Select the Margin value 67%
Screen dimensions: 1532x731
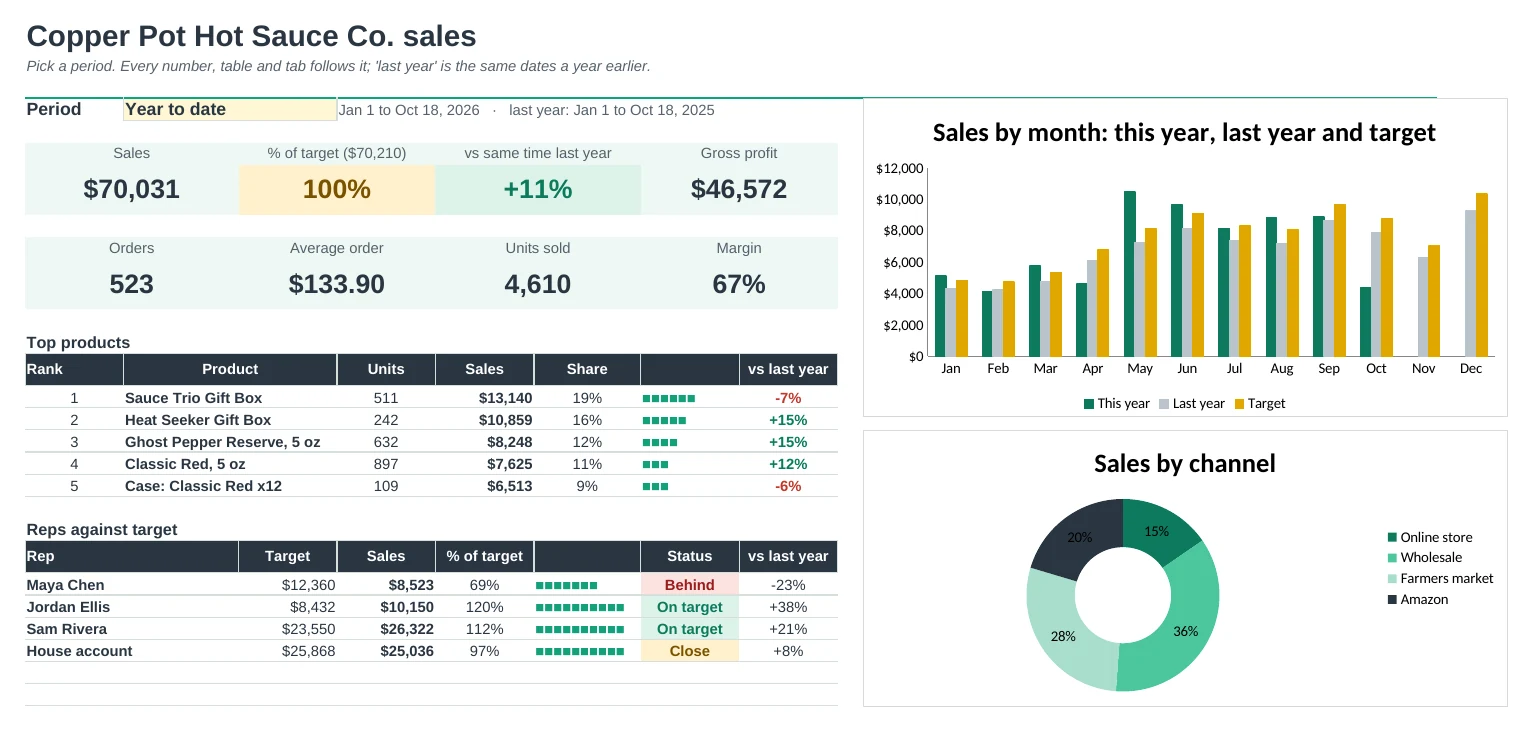[x=739, y=284]
